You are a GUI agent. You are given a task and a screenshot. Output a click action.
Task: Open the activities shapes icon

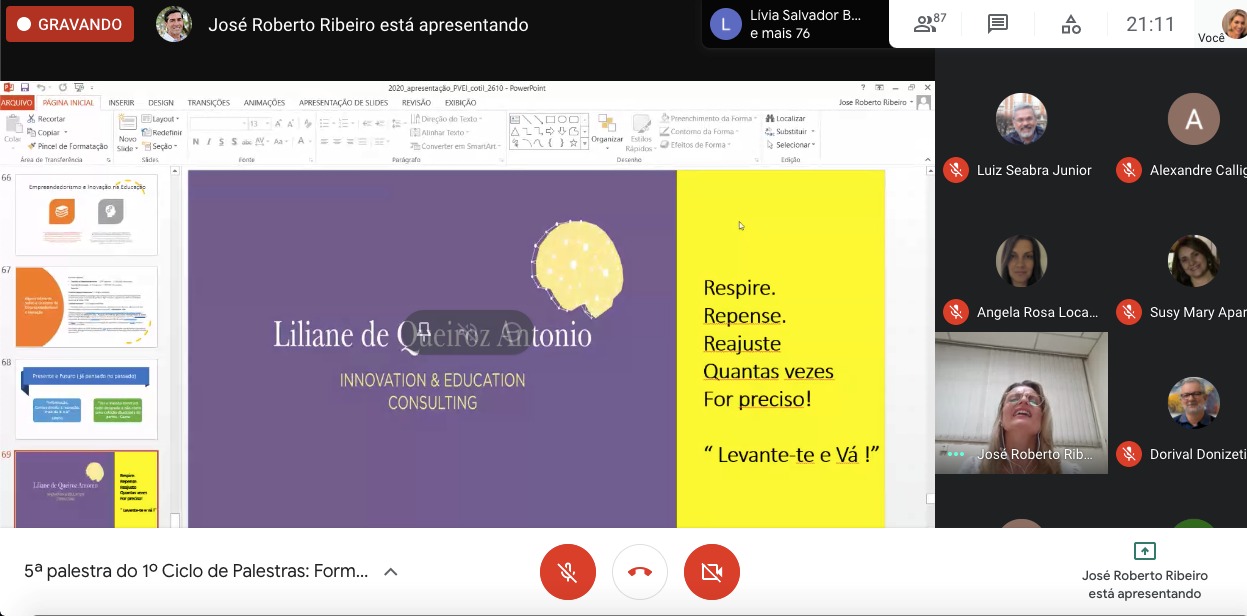(x=1070, y=24)
